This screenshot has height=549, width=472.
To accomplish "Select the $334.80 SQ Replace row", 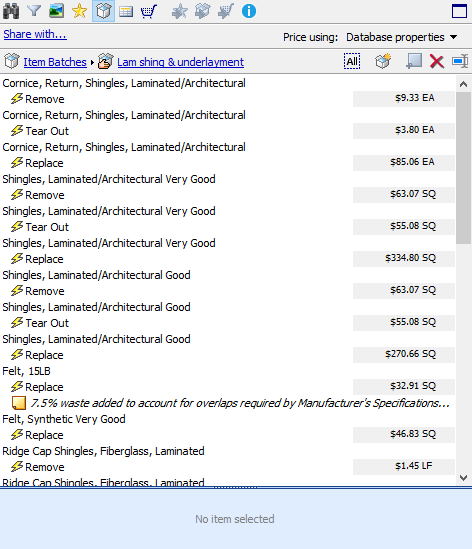I will click(x=228, y=259).
